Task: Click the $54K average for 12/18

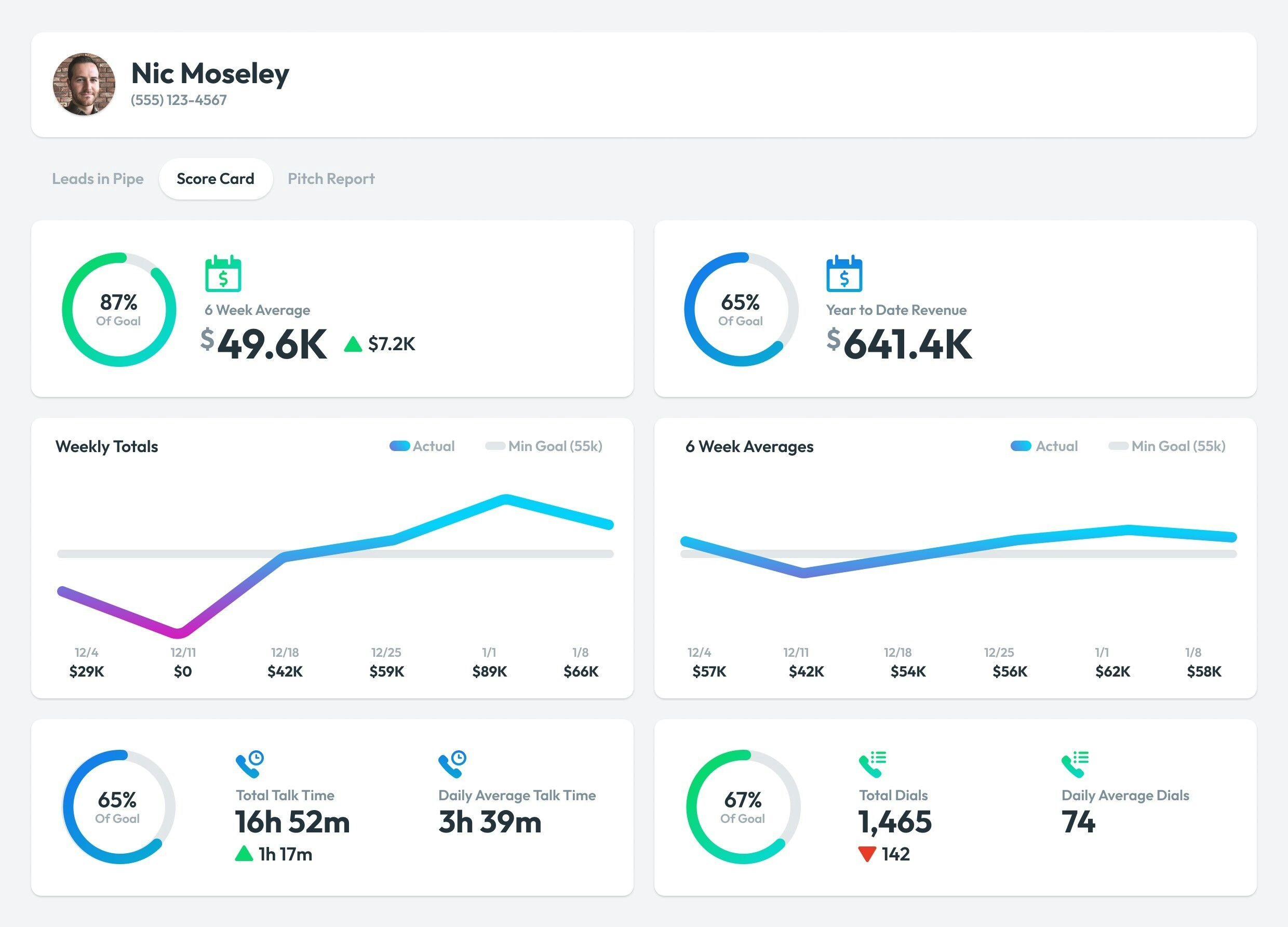Action: 908,671
